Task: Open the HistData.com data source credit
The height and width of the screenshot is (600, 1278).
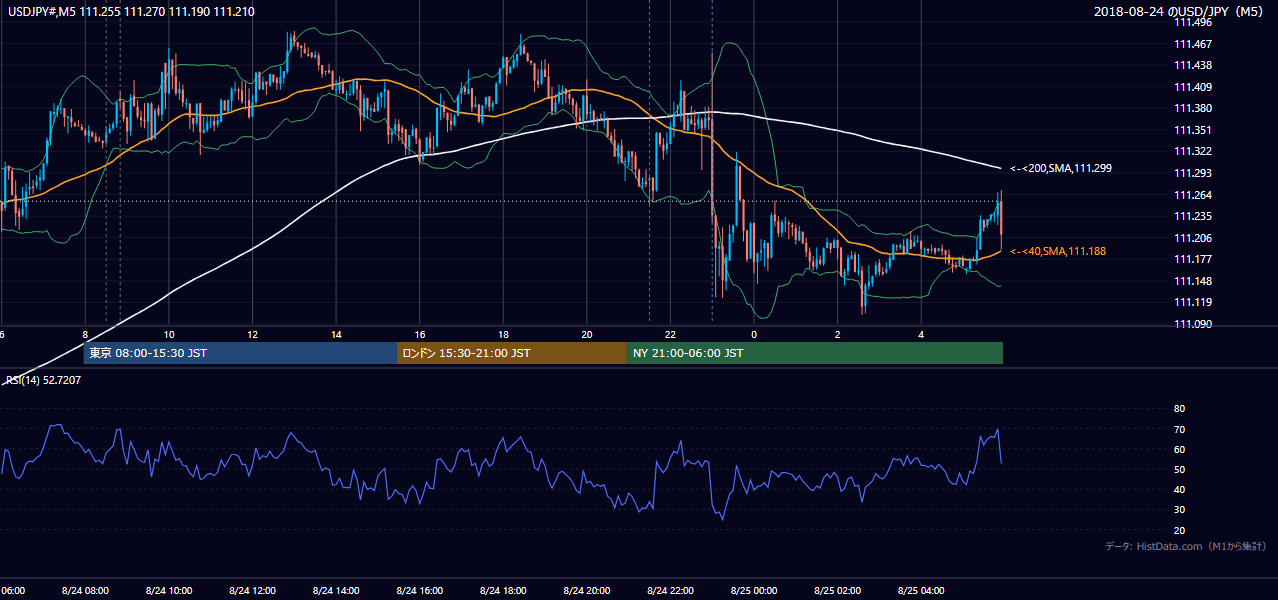Action: 1186,546
